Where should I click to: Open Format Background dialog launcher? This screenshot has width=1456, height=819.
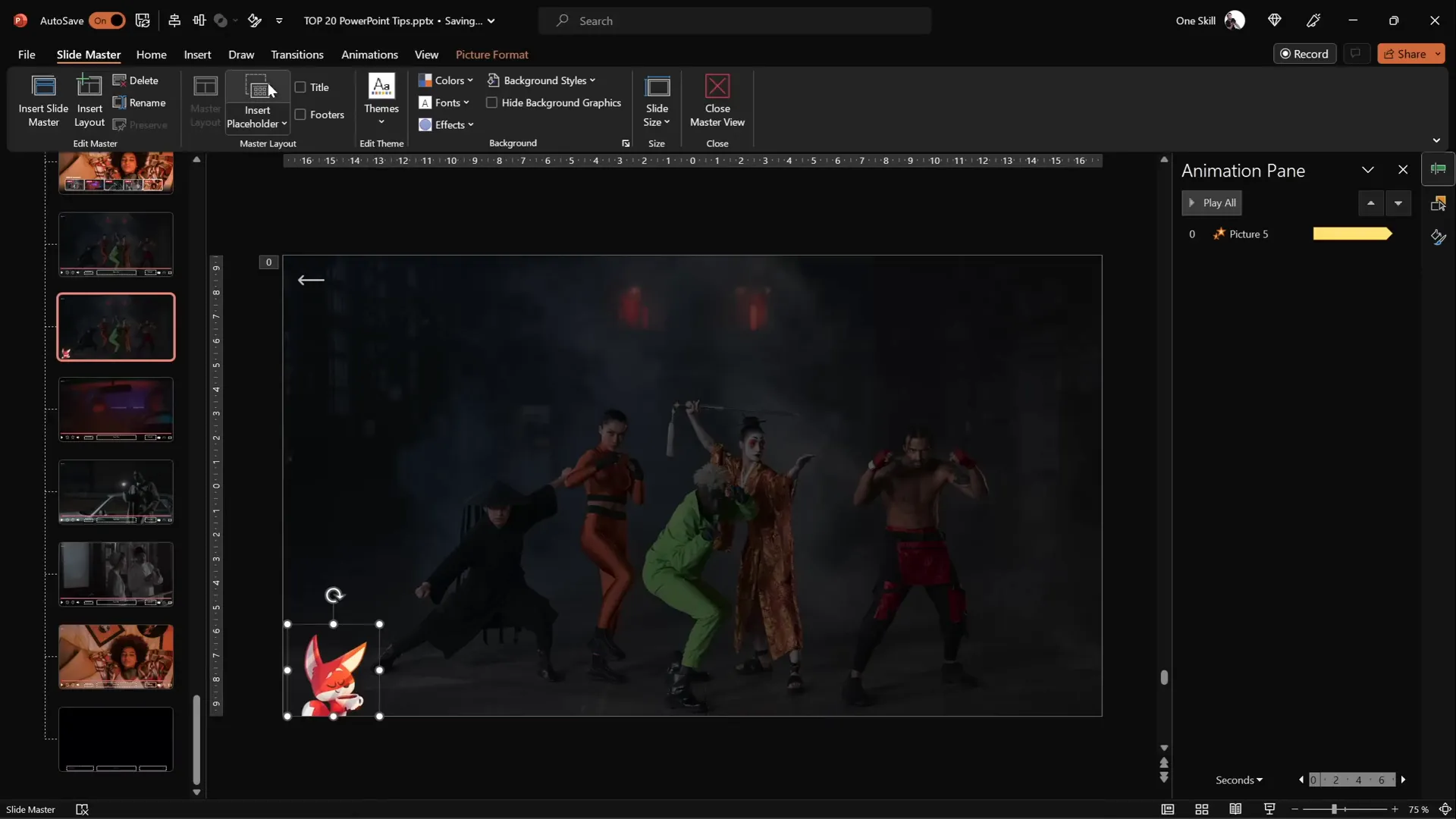tap(626, 143)
